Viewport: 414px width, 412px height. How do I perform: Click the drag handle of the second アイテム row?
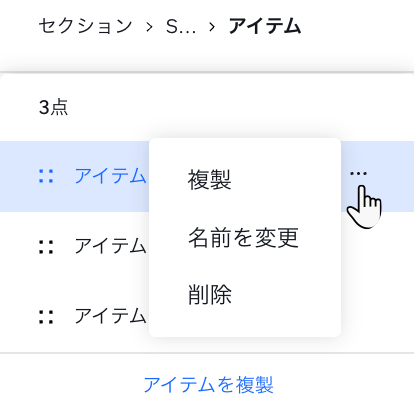click(46, 247)
